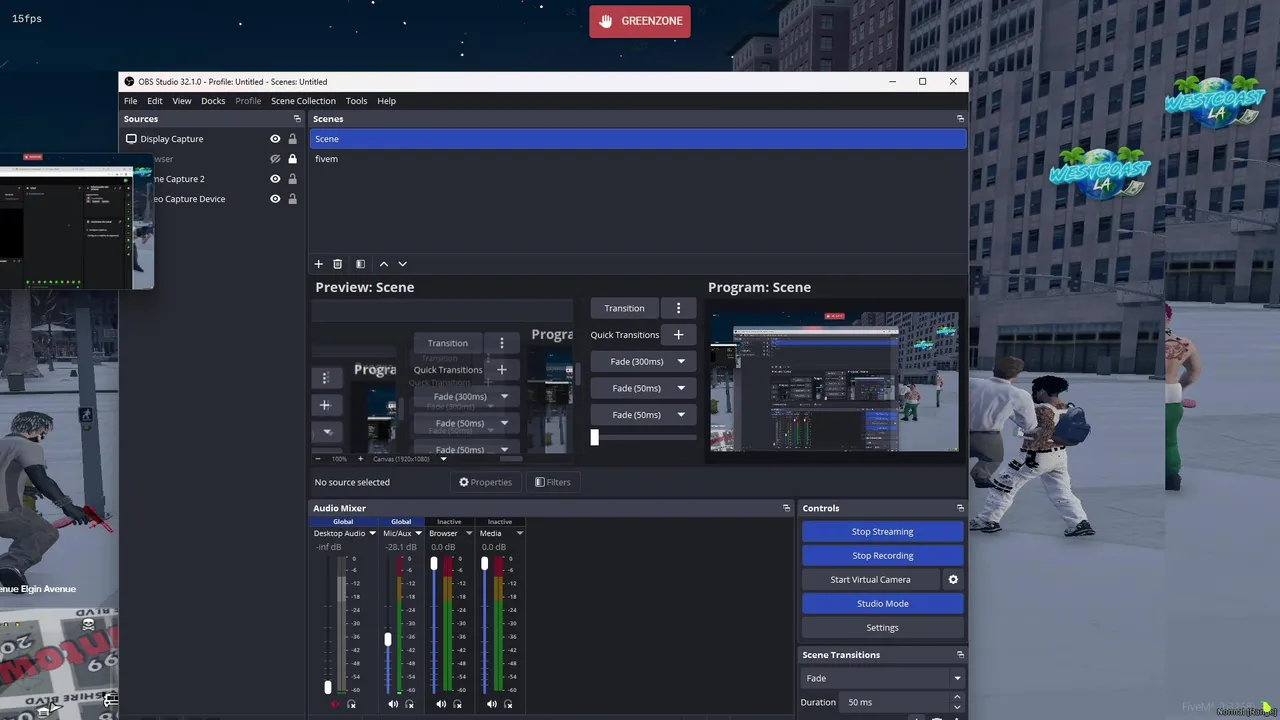Open virtual camera configuration gear
Image resolution: width=1280 pixels, height=720 pixels.
click(x=953, y=580)
